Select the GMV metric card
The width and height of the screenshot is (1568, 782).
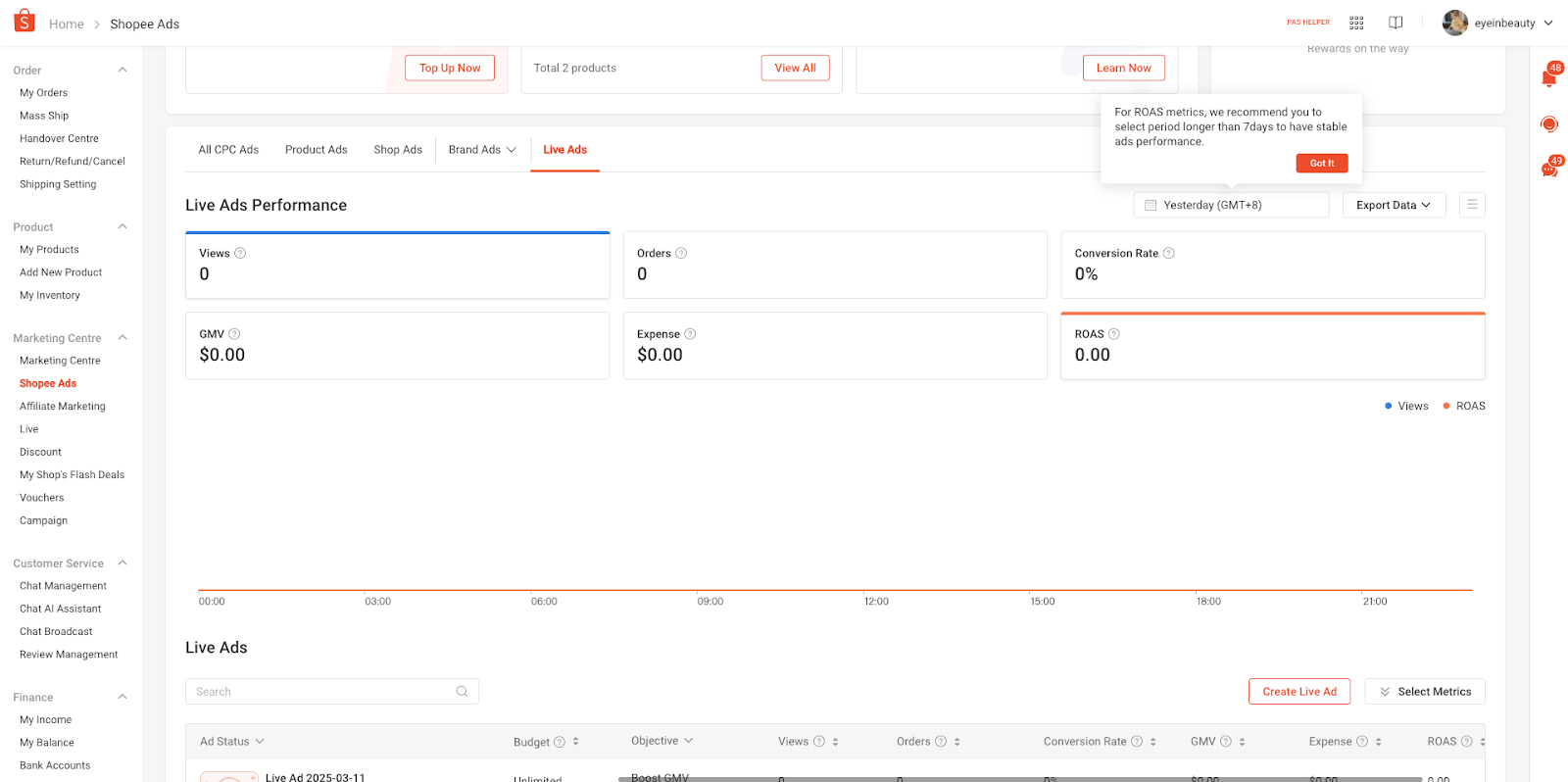[398, 346]
